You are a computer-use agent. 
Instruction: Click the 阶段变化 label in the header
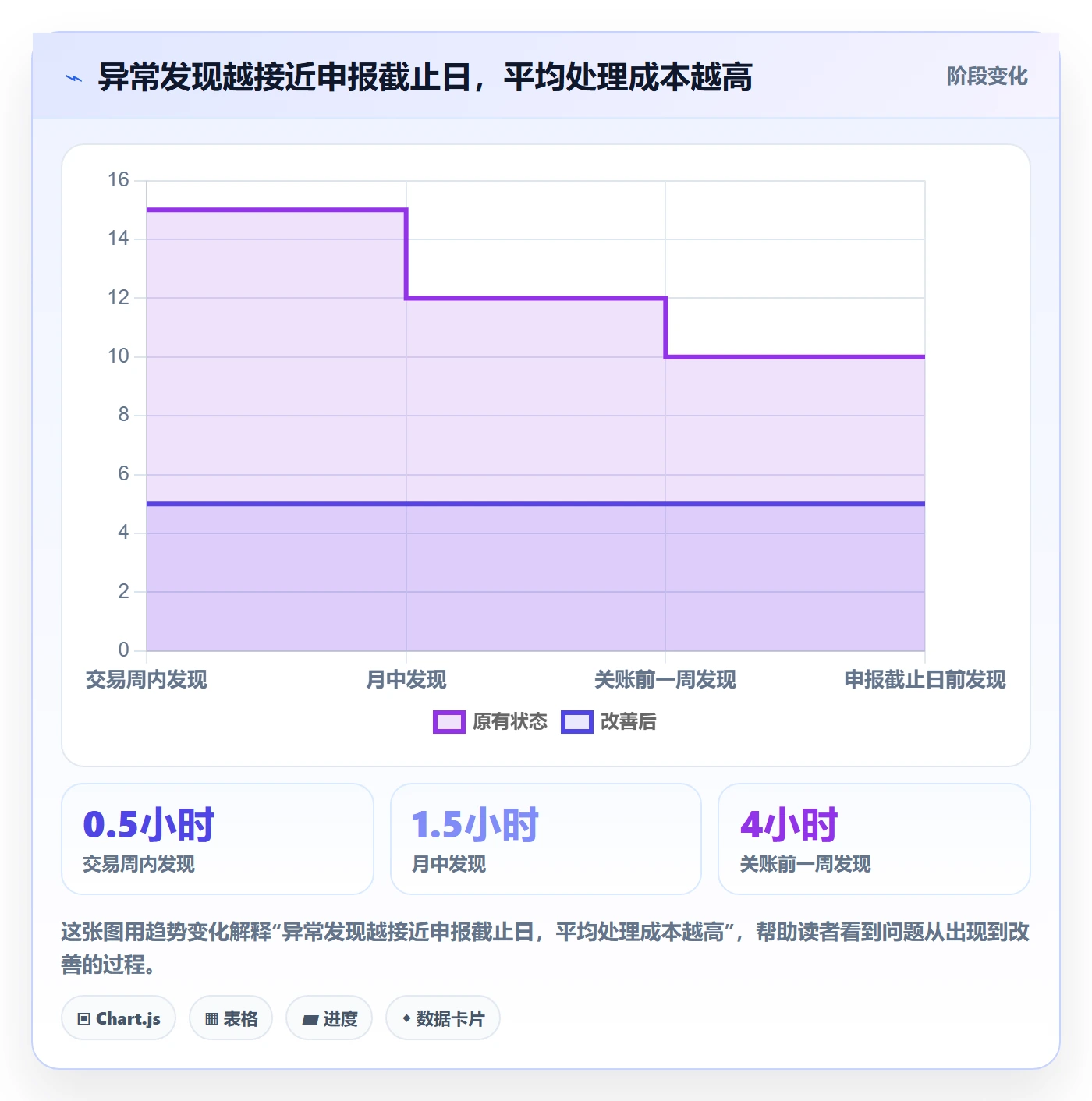tap(987, 76)
